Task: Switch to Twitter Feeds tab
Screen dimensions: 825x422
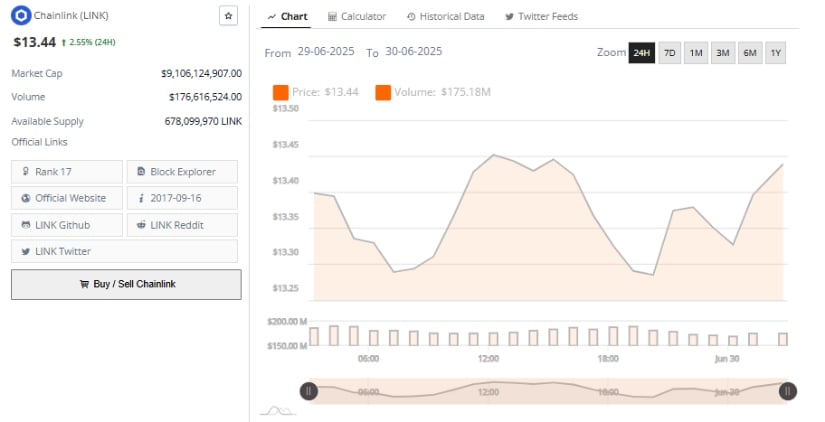Action: coord(541,16)
